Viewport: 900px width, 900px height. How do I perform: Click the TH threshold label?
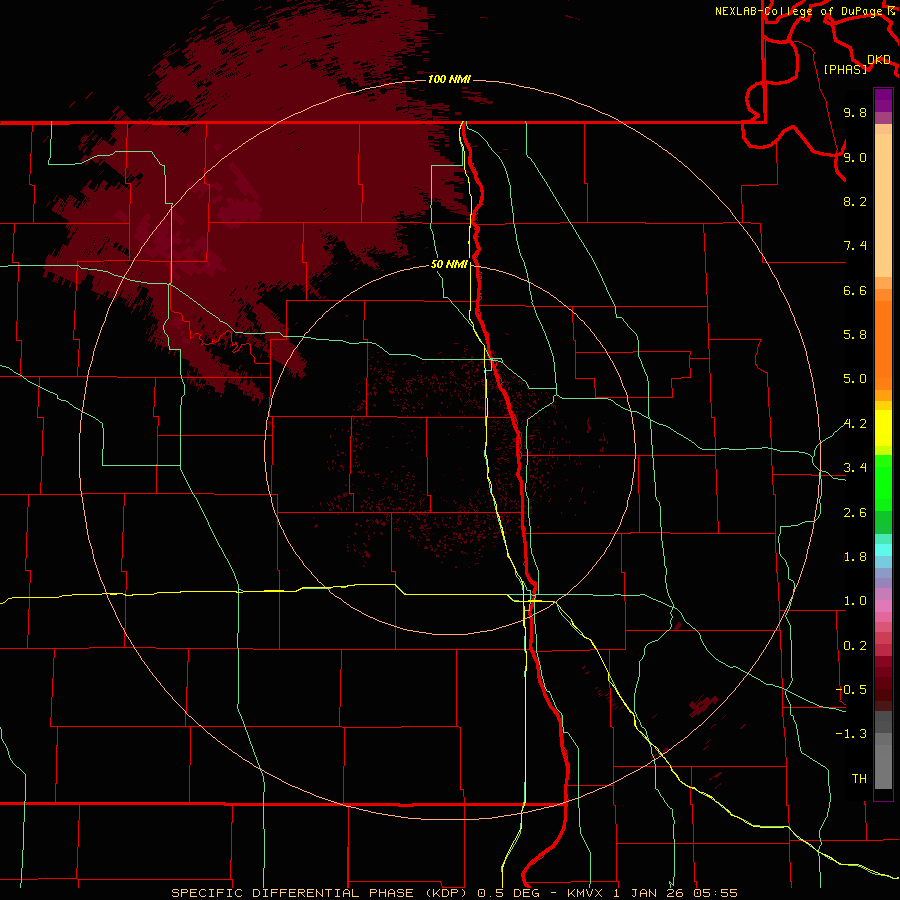pos(859,779)
